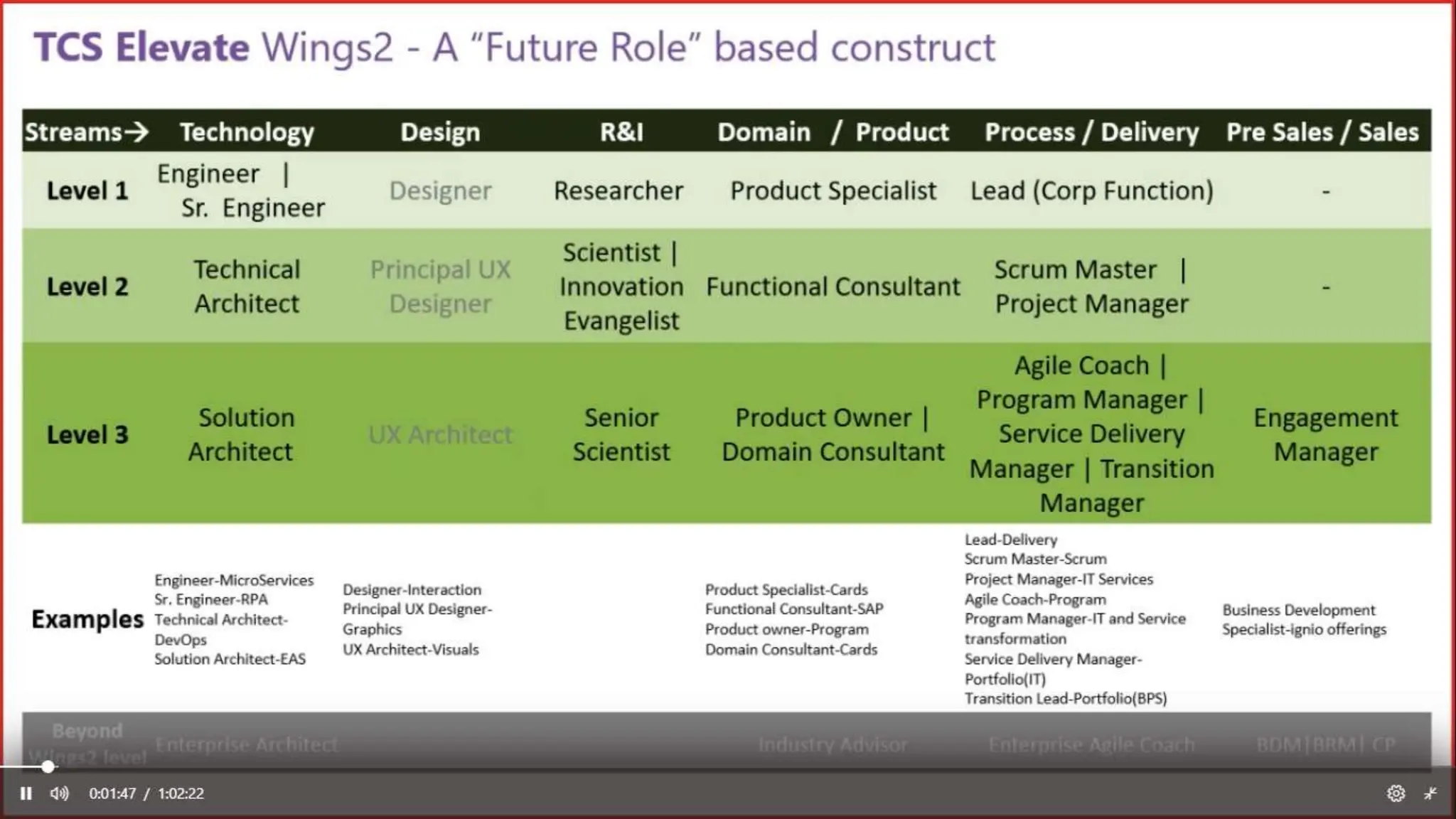1456x819 pixels.
Task: Click the Level 3 row label
Action: tap(87, 434)
